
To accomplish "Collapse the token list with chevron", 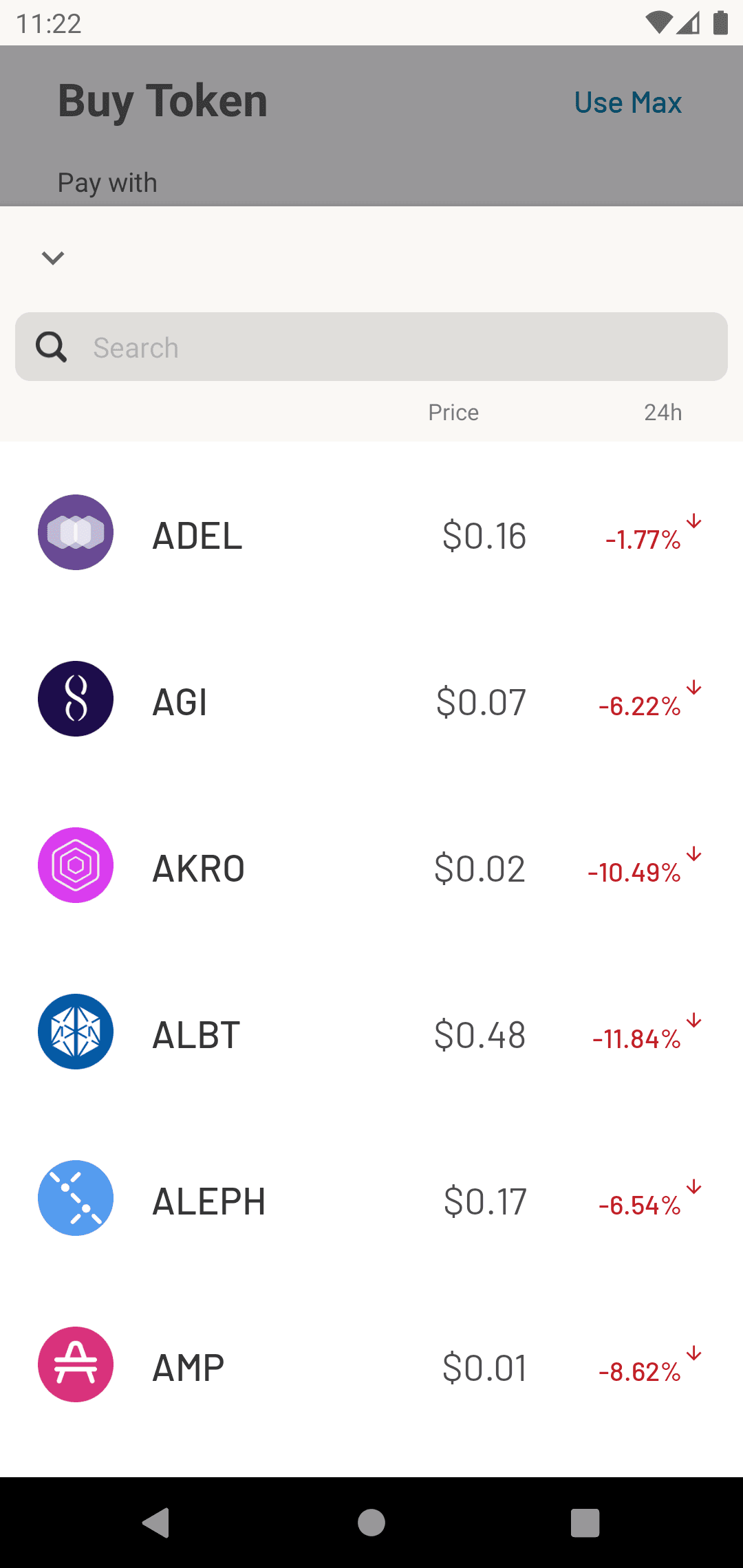I will [53, 258].
